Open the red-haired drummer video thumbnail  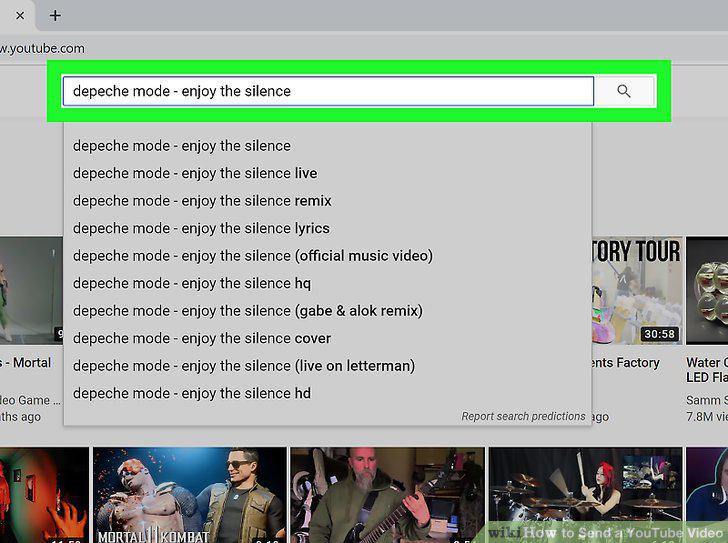[x=585, y=495]
